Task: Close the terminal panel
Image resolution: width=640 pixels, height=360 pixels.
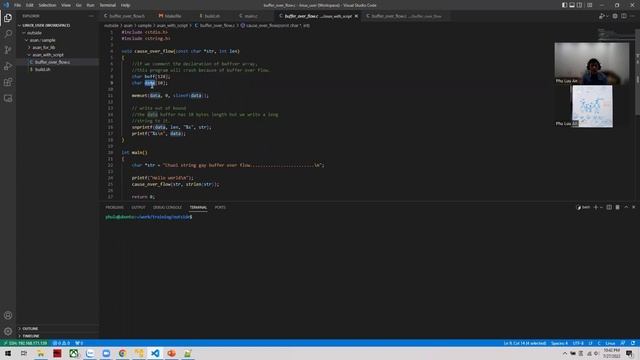Action: pos(633,207)
